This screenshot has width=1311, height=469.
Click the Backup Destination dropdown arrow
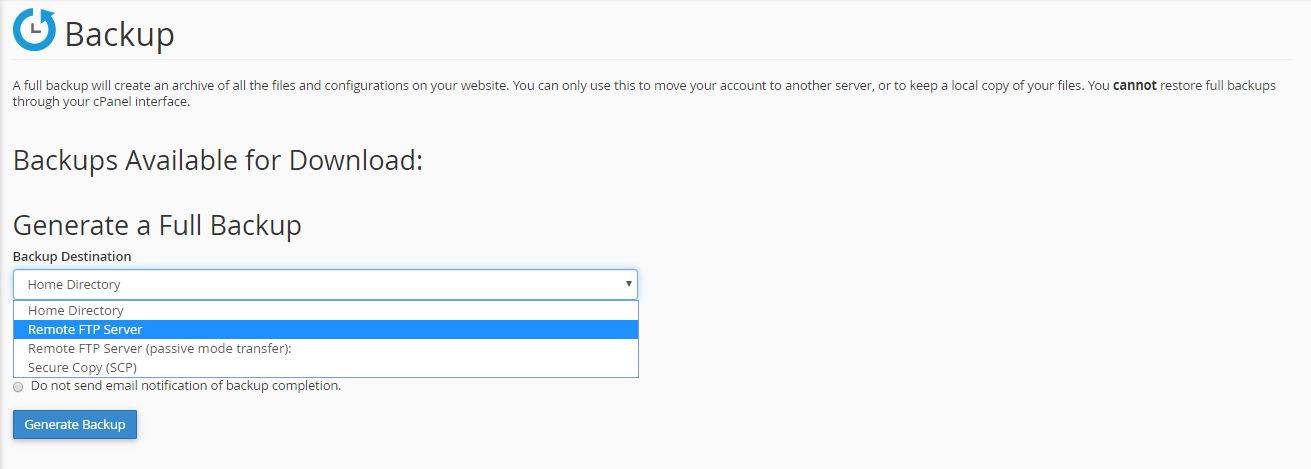pyautogui.click(x=628, y=284)
